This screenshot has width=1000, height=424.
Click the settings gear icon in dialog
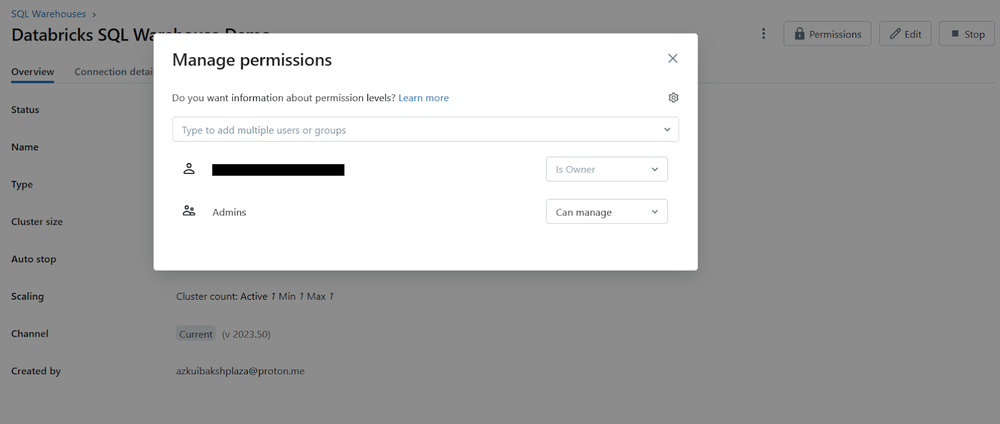(673, 98)
